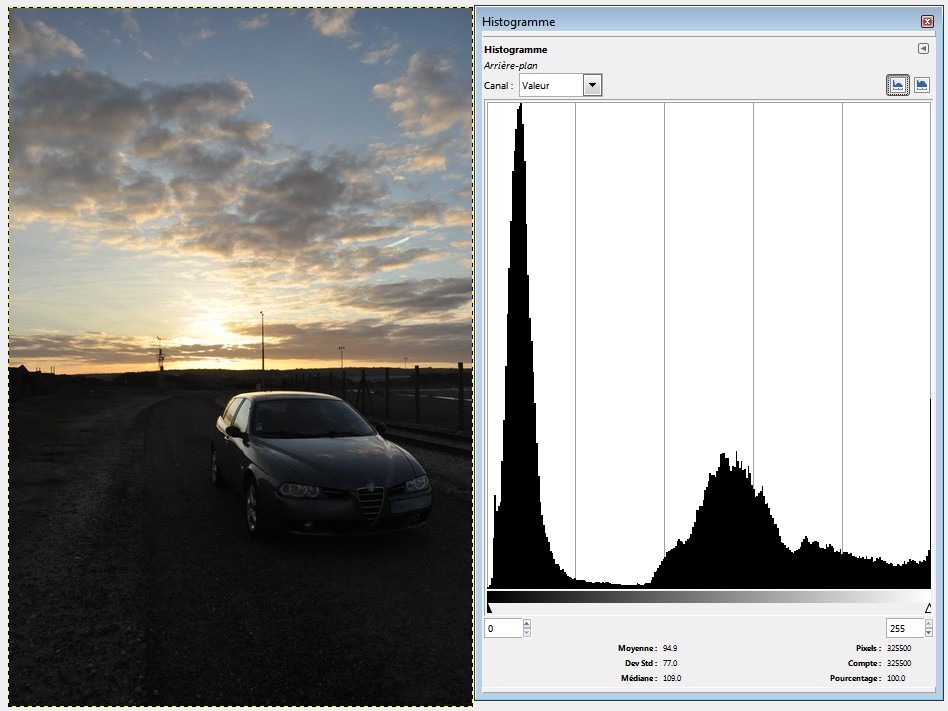Decrease the maximum range with down arrow
Image resolution: width=948 pixels, height=711 pixels.
pos(928,633)
